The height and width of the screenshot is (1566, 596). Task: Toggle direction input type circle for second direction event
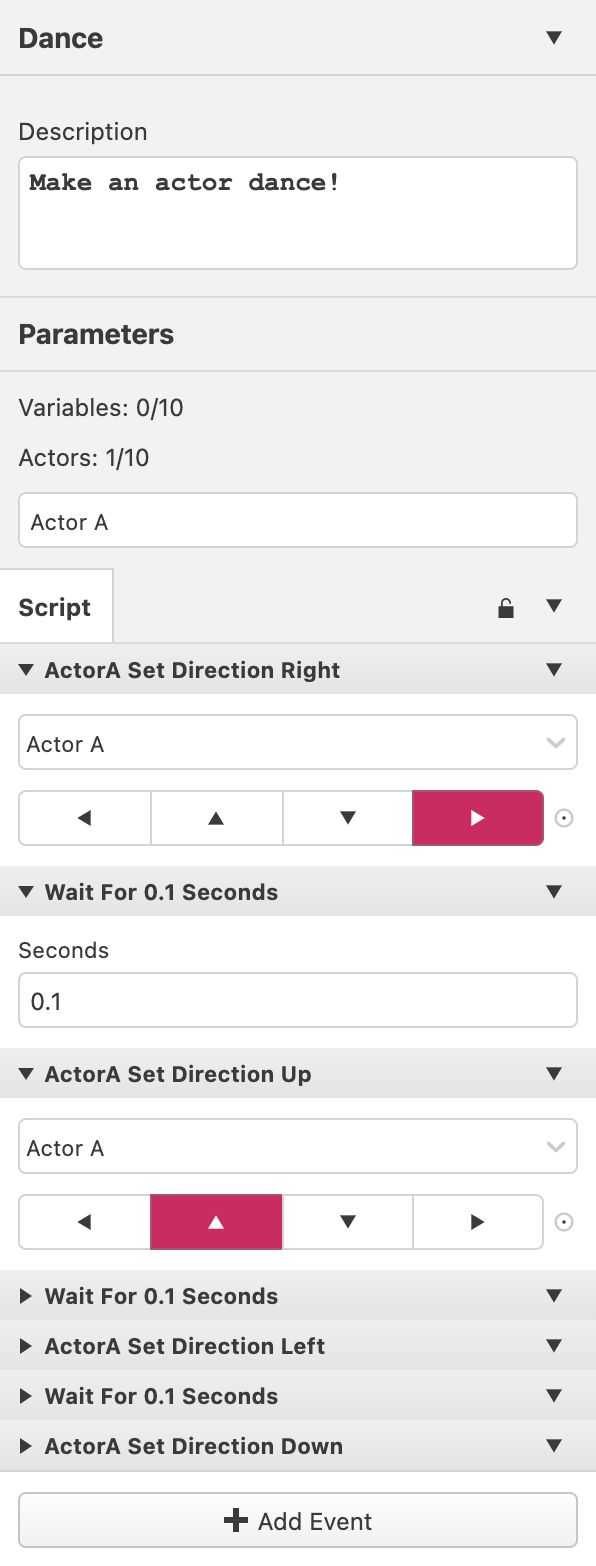[564, 1222]
